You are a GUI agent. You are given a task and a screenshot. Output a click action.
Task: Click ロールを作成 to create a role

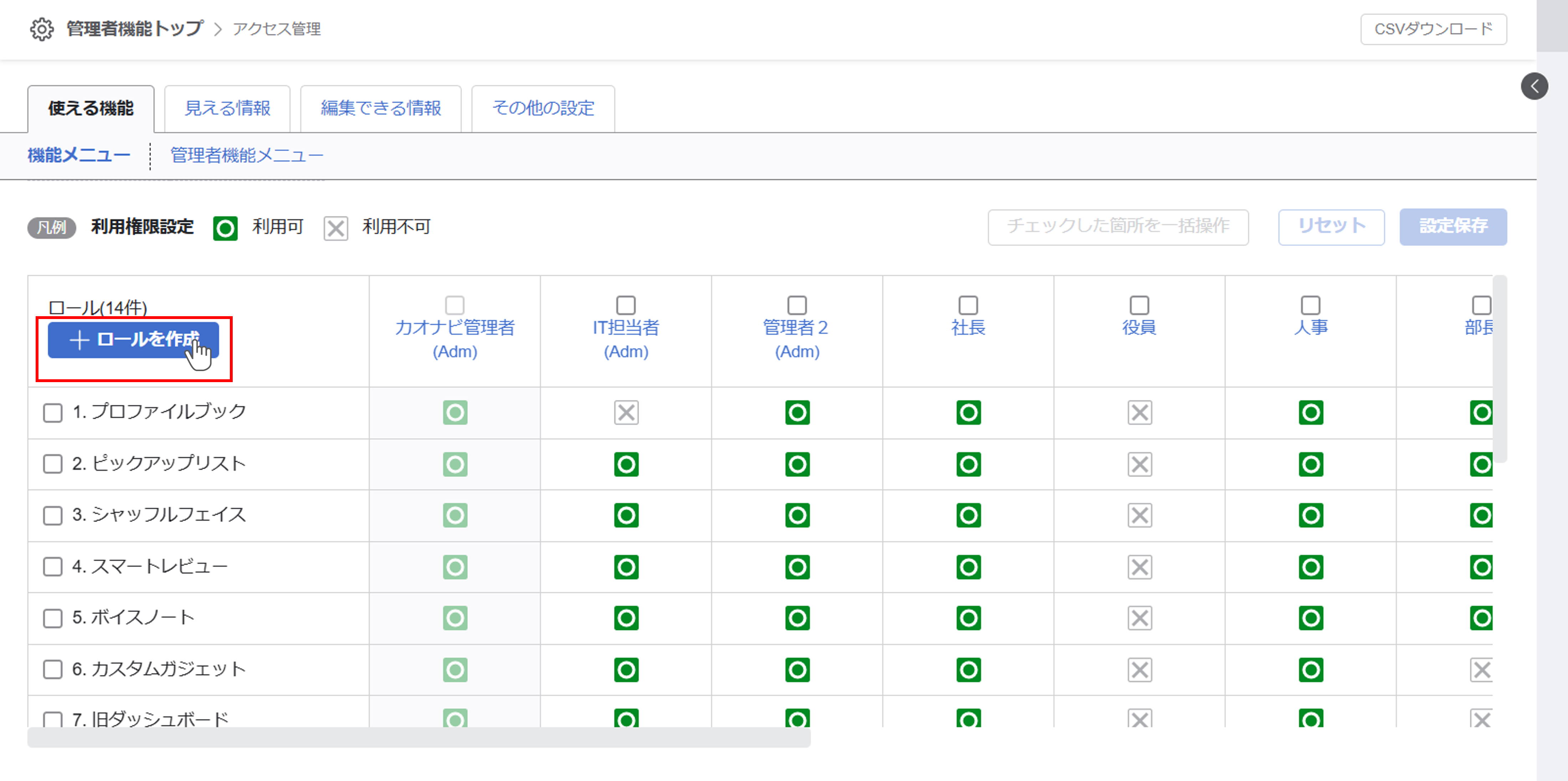coord(133,340)
